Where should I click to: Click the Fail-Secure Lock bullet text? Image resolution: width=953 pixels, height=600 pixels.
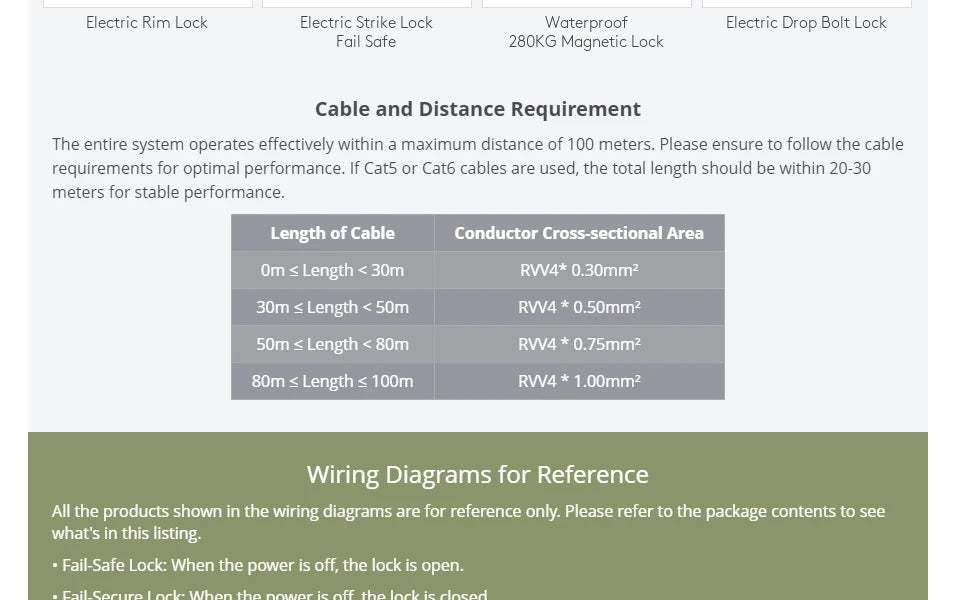tap(270, 594)
